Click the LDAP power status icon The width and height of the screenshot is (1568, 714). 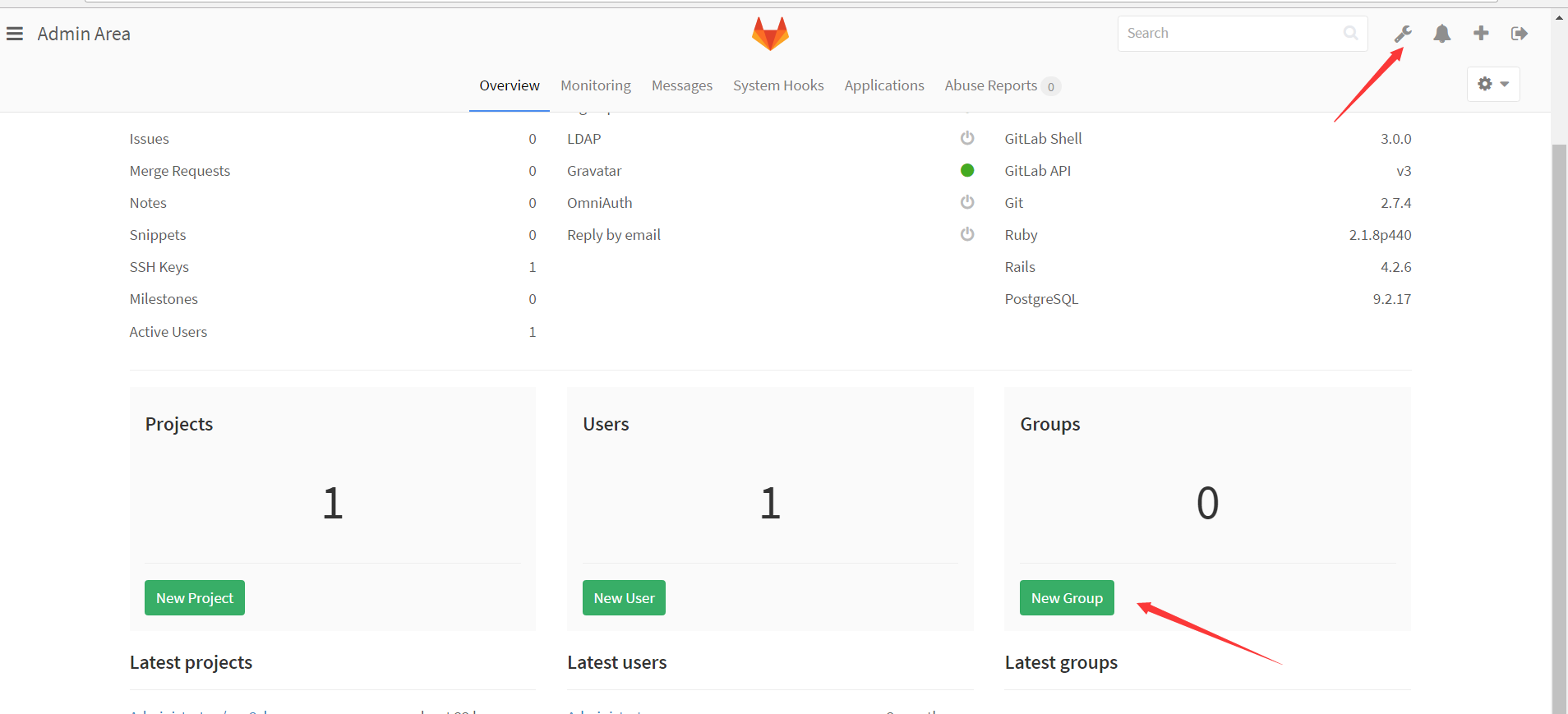pos(967,138)
